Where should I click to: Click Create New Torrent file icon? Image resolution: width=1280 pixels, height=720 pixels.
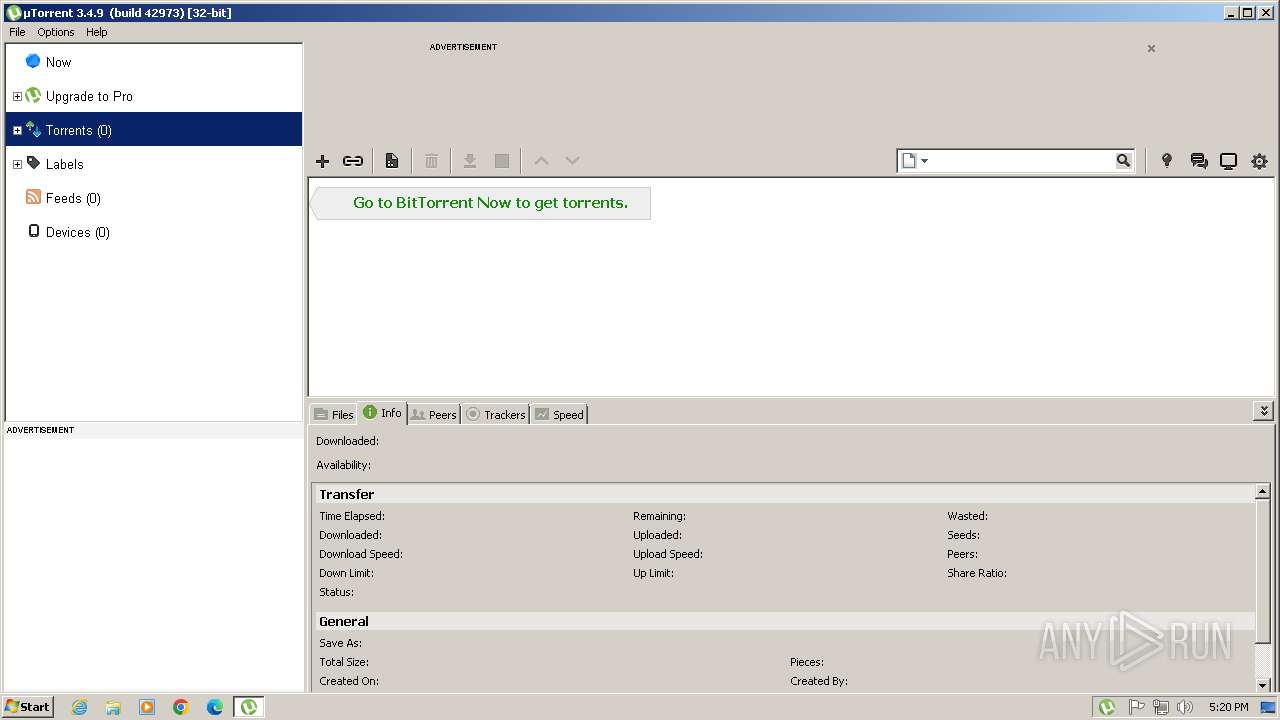pyautogui.click(x=392, y=161)
